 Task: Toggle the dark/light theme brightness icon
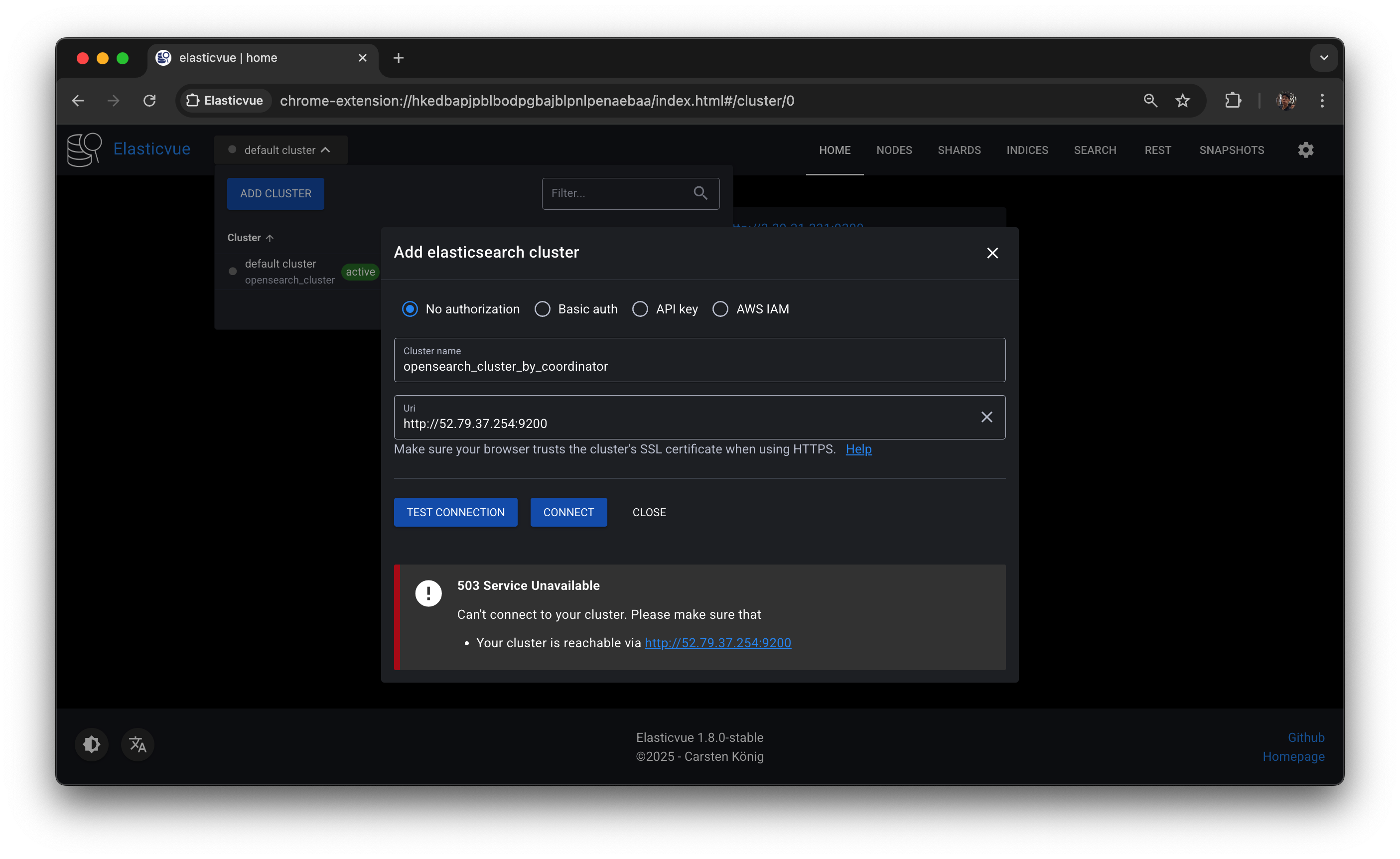[x=92, y=744]
